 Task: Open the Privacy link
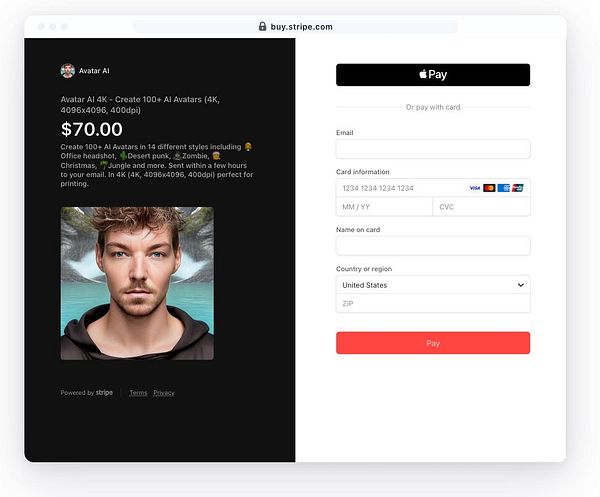click(164, 393)
